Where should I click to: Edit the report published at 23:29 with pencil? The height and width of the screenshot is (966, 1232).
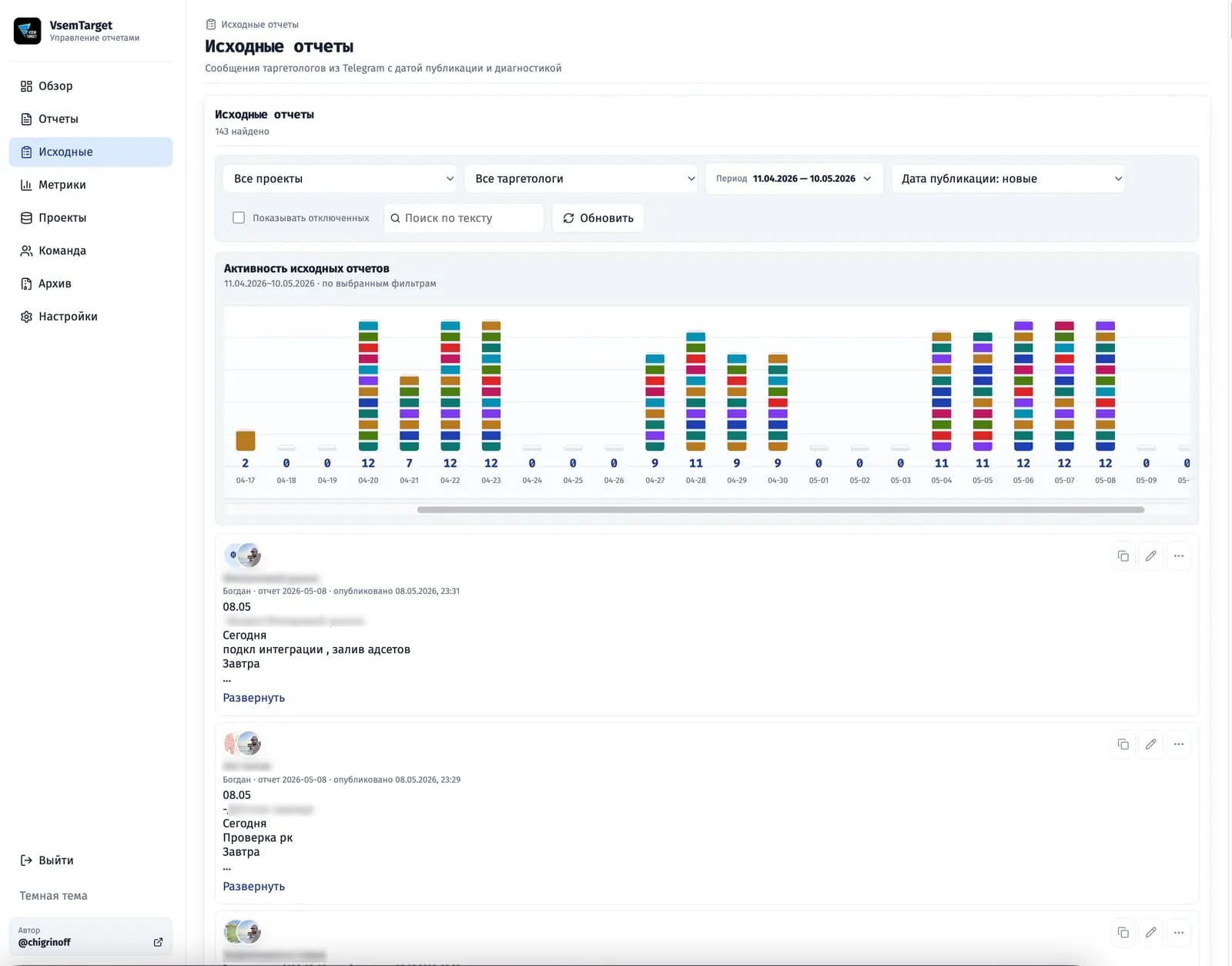pyautogui.click(x=1151, y=744)
